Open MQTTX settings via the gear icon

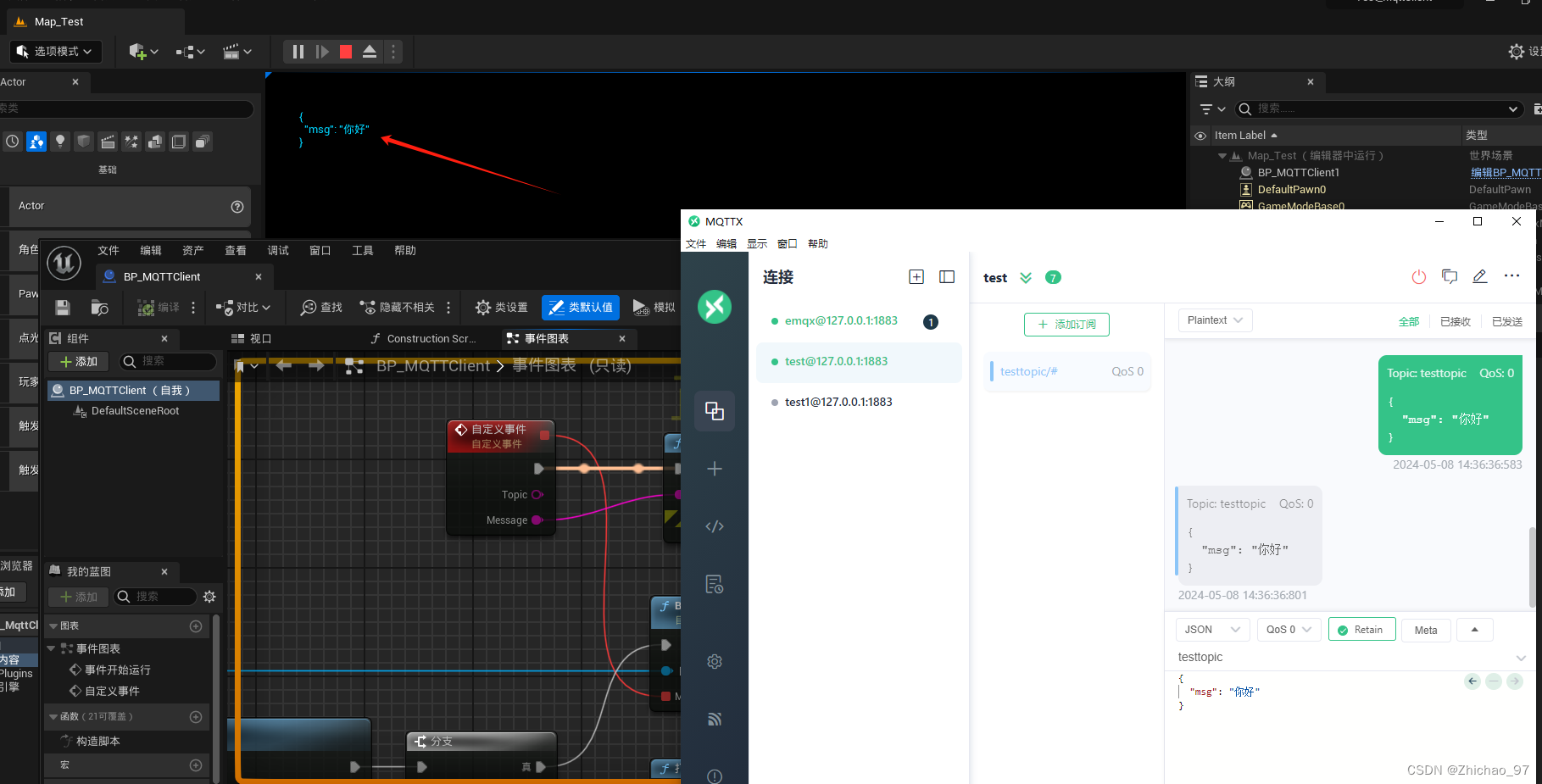coord(715,661)
